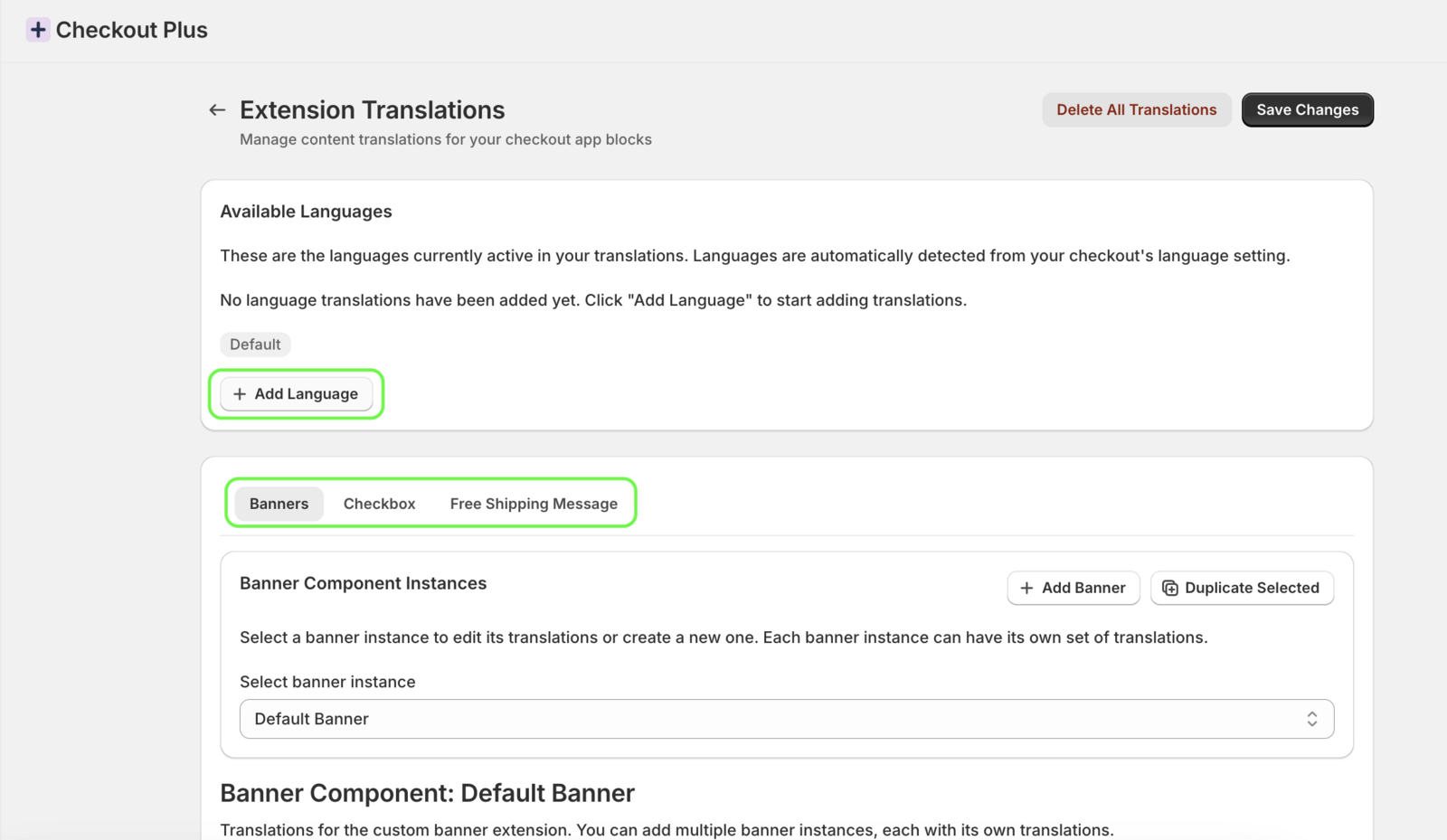1447x840 pixels.
Task: Switch to the Checkbox tab
Action: pyautogui.click(x=378, y=503)
